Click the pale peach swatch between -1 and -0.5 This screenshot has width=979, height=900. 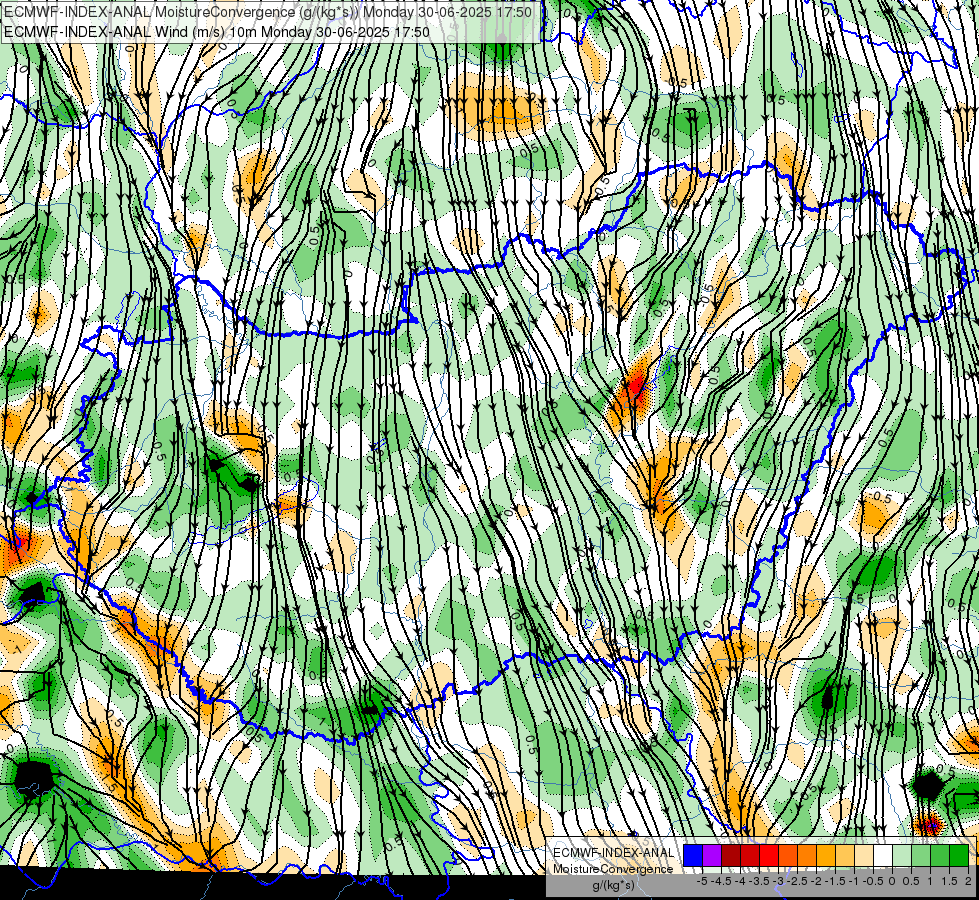[864, 855]
